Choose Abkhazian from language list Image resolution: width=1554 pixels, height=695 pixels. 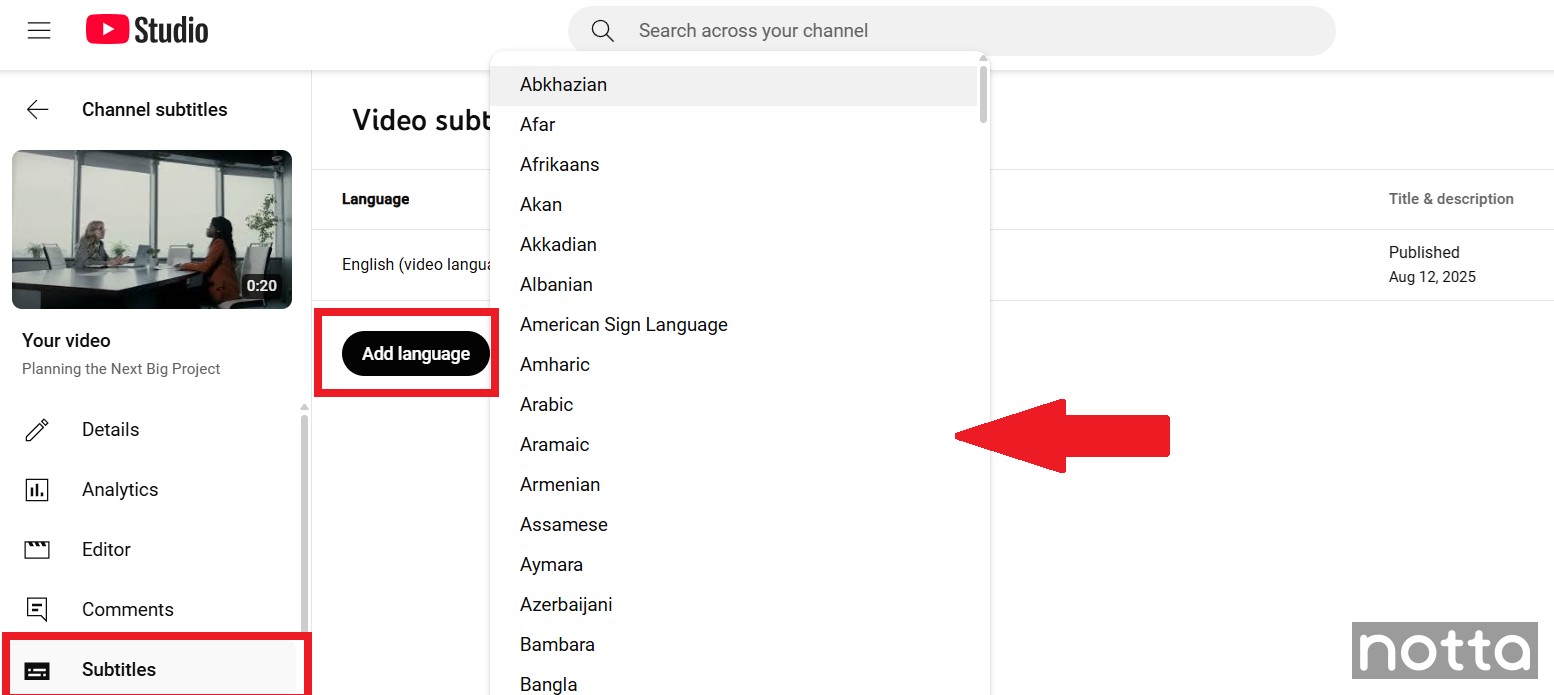pos(564,85)
